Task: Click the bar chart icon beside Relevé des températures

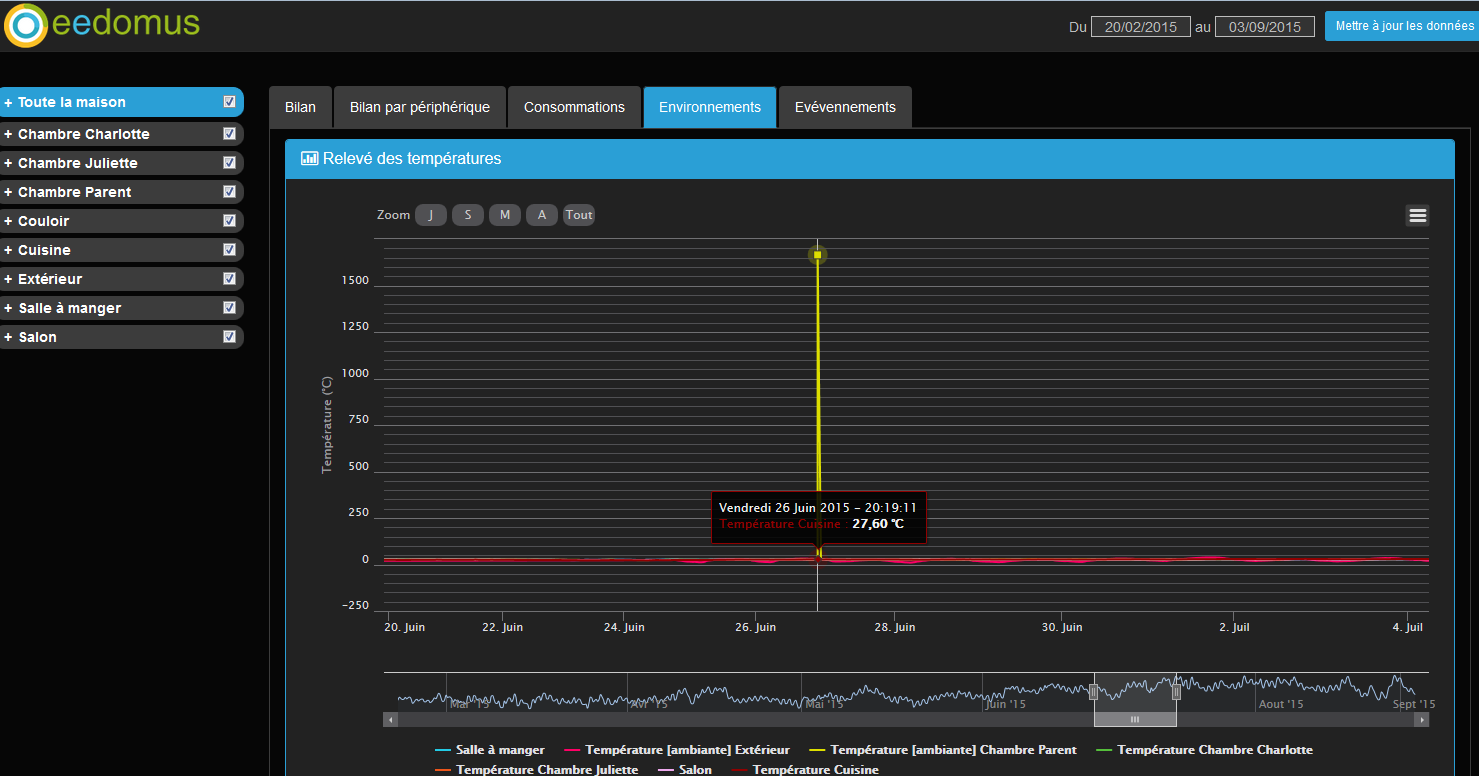Action: (x=309, y=158)
